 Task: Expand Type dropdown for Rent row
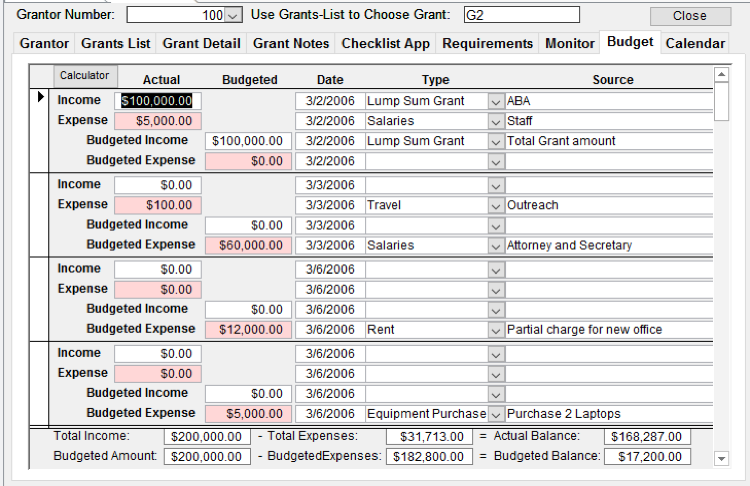pyautogui.click(x=496, y=330)
